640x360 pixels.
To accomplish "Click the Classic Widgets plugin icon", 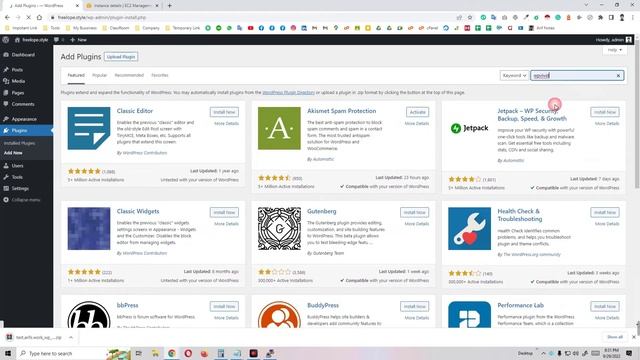I will [89, 229].
